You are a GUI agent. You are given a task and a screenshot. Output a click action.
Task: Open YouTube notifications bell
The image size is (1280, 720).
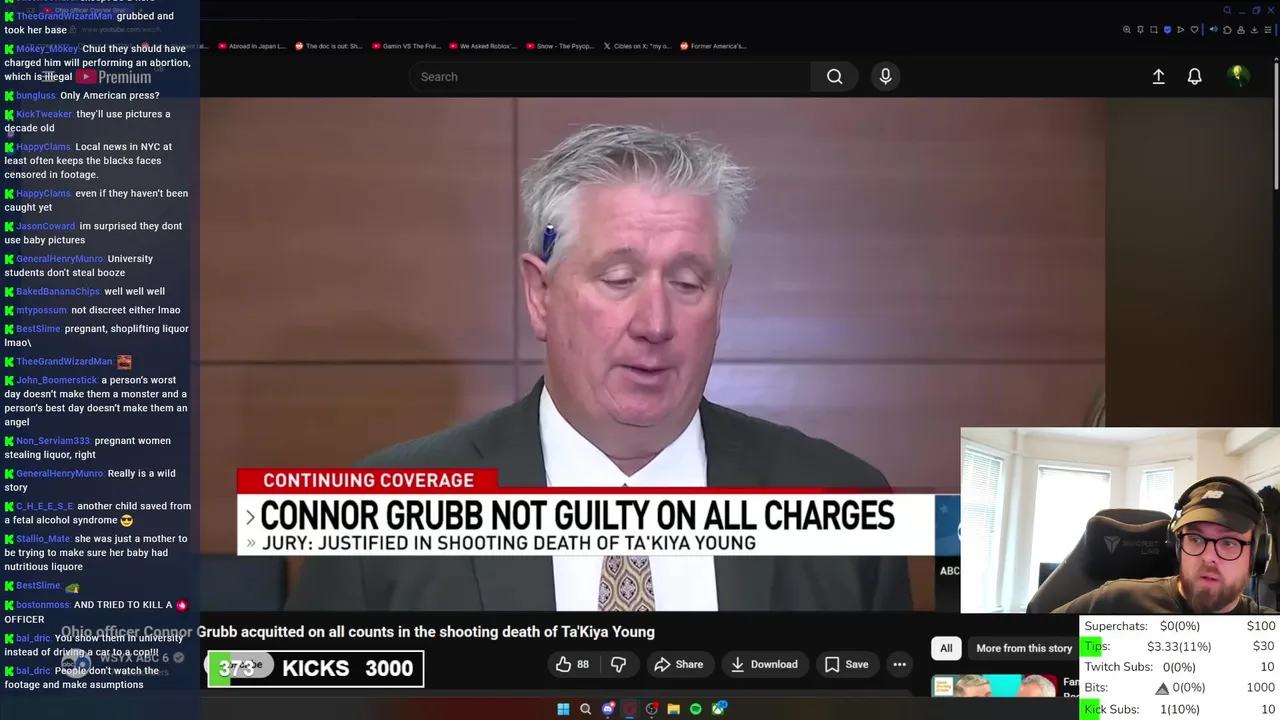pos(1194,76)
